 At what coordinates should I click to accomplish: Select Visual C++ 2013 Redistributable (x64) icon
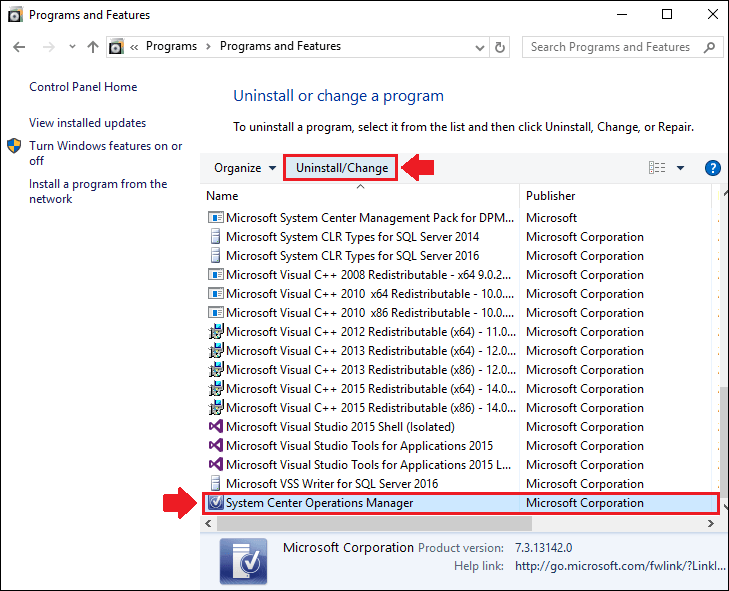(x=216, y=351)
